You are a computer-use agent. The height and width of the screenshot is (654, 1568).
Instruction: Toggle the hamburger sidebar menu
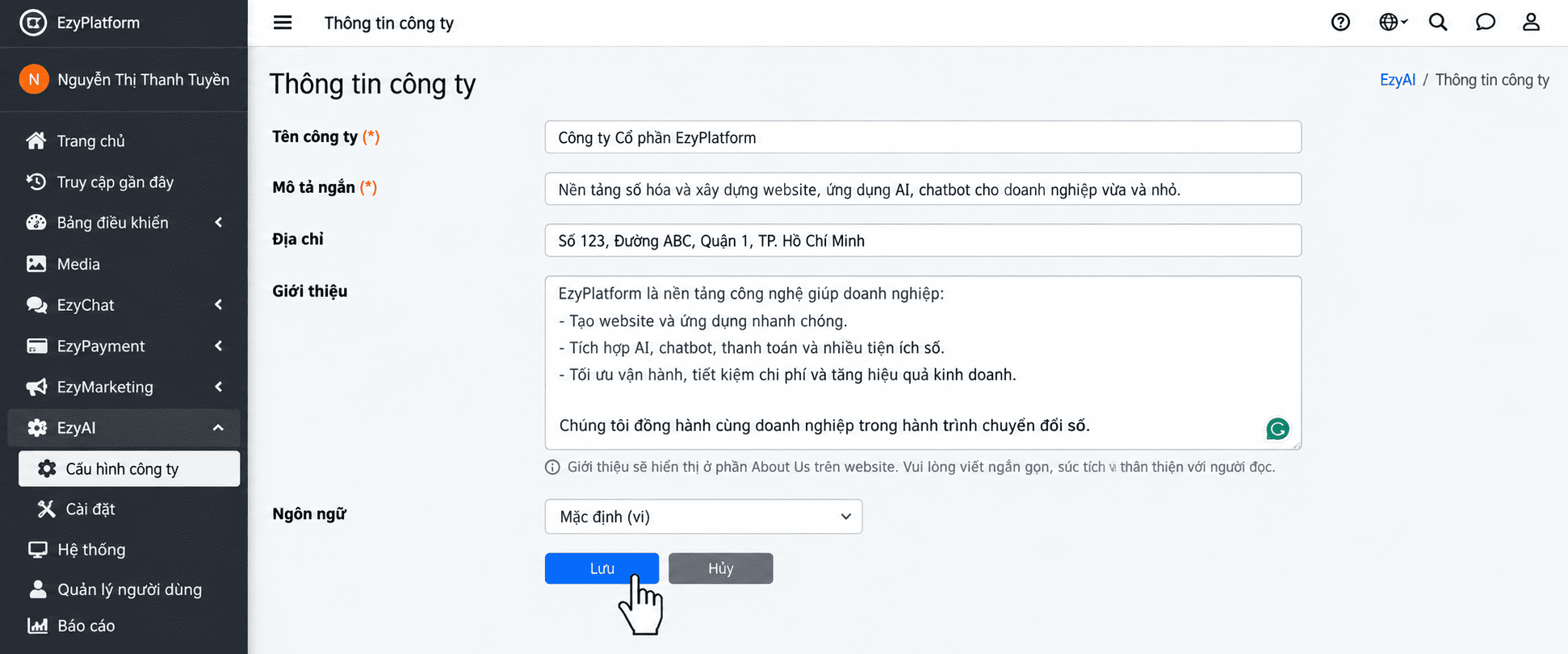[x=283, y=23]
